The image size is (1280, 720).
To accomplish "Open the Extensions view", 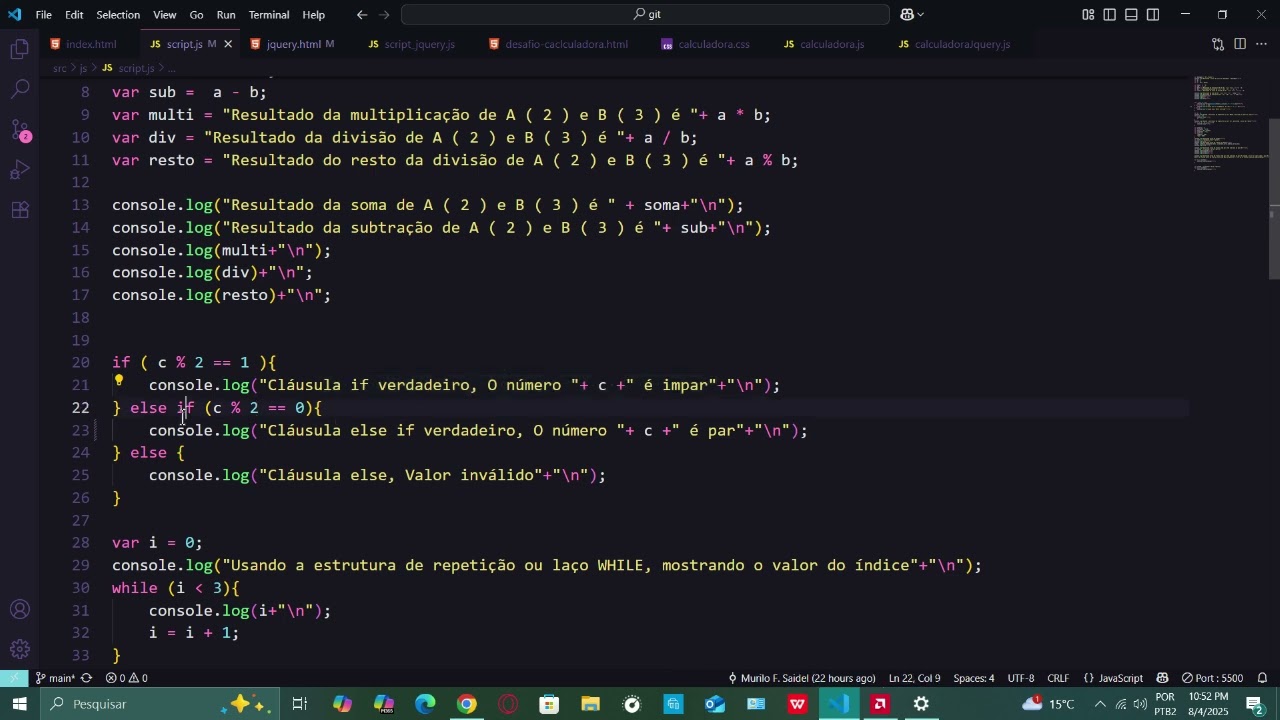I will (x=19, y=211).
